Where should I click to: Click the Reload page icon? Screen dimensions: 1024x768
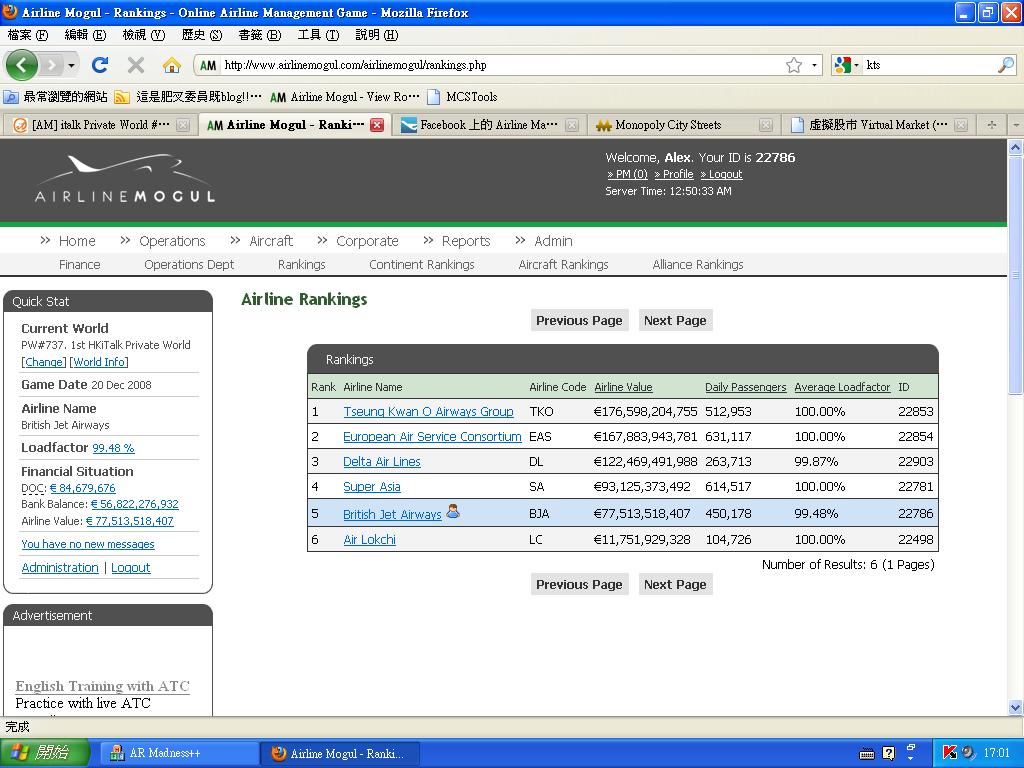99,65
